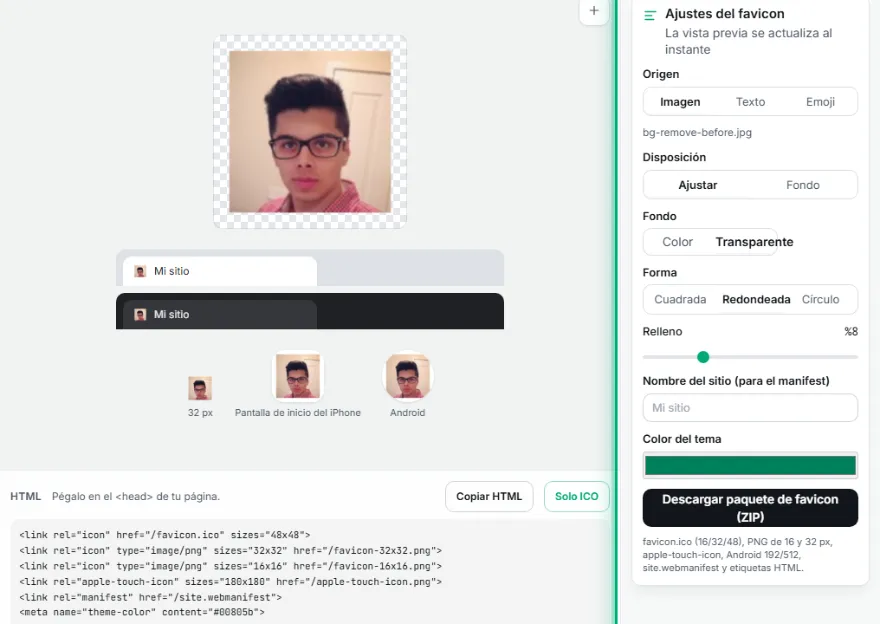Viewport: 880px width, 624px height.
Task: Choose Color for the Fondo setting
Action: 677,242
